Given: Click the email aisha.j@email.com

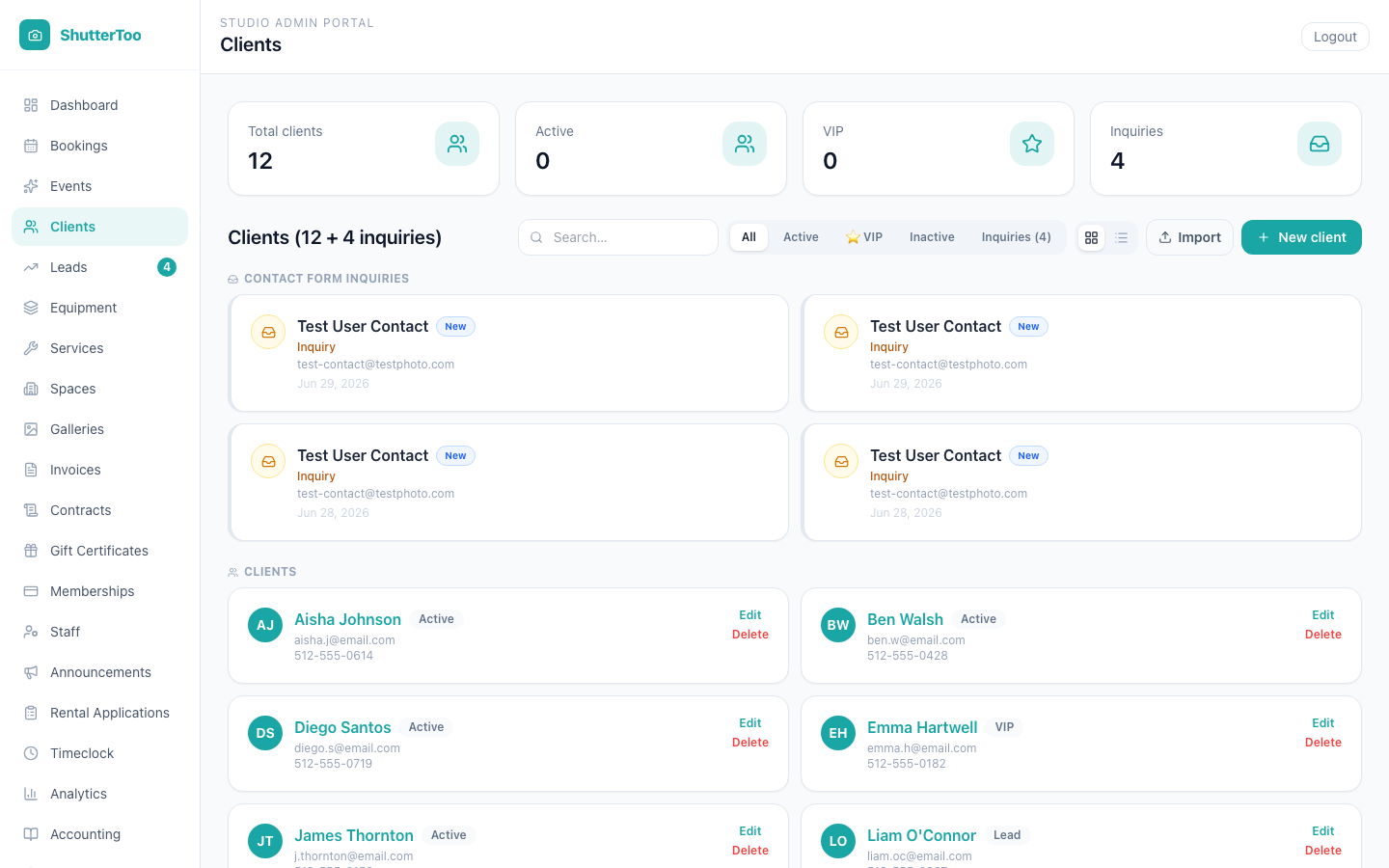Looking at the screenshot, I should click(344, 640).
